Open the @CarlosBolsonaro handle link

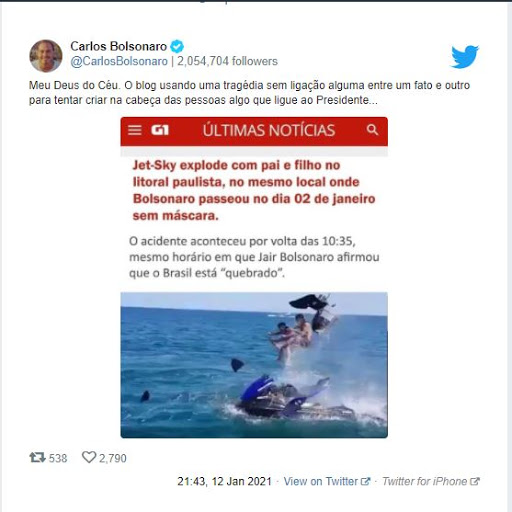point(119,61)
